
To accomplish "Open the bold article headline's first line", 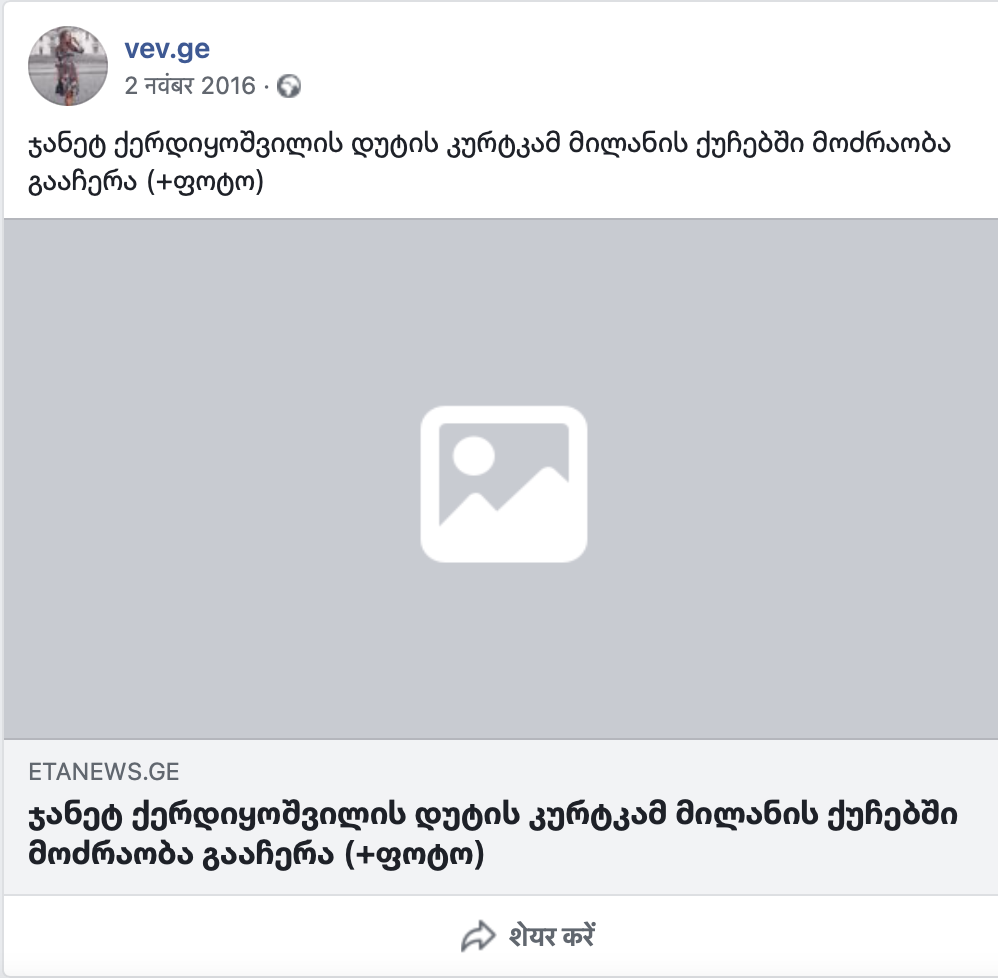I will click(x=493, y=816).
